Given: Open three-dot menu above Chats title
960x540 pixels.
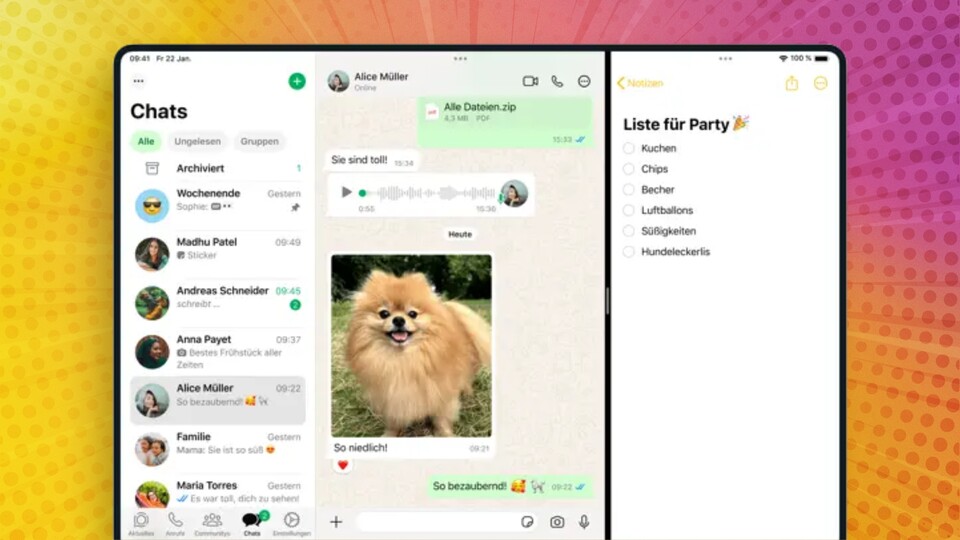Looking at the screenshot, I should coord(138,81).
